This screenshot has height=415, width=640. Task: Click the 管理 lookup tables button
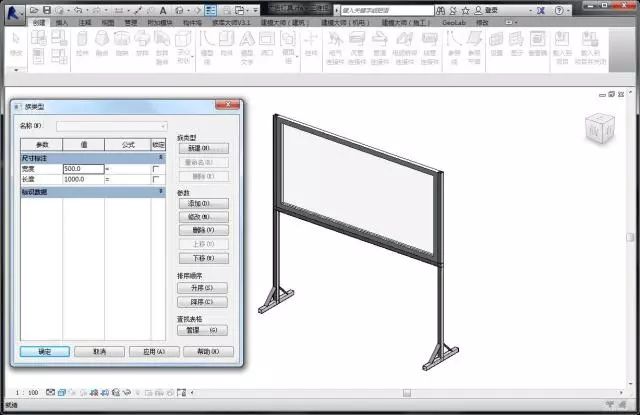[x=202, y=330]
